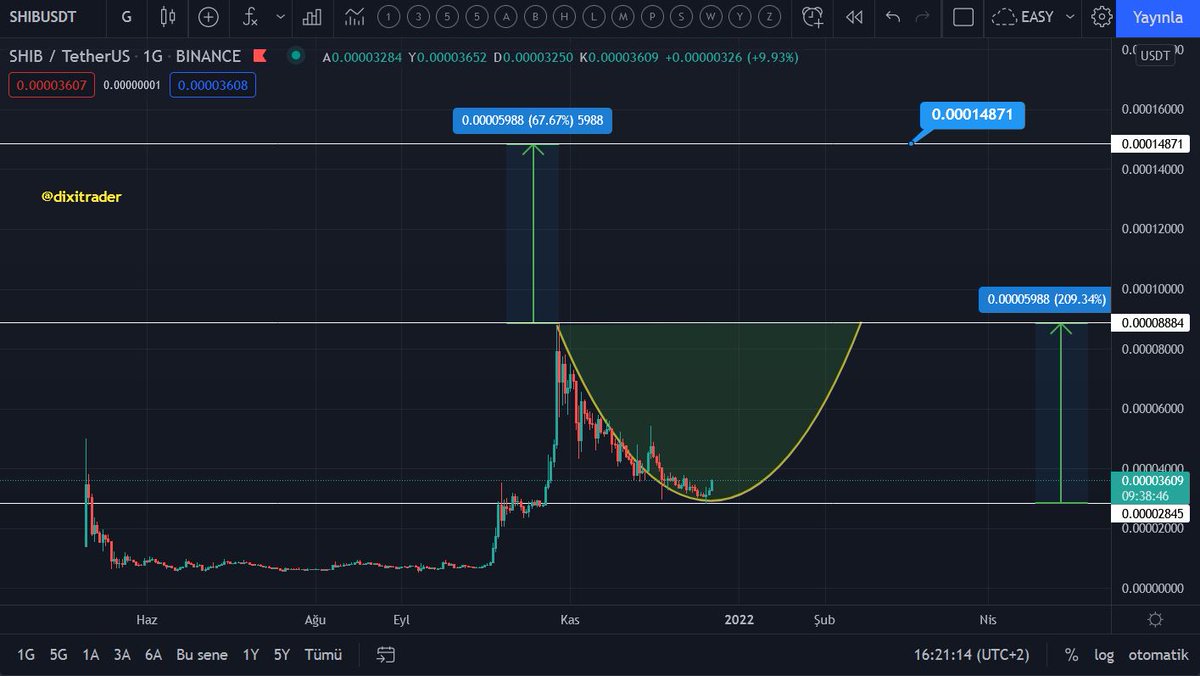
Task: Expand the indicator templates chevron
Action: [280, 17]
